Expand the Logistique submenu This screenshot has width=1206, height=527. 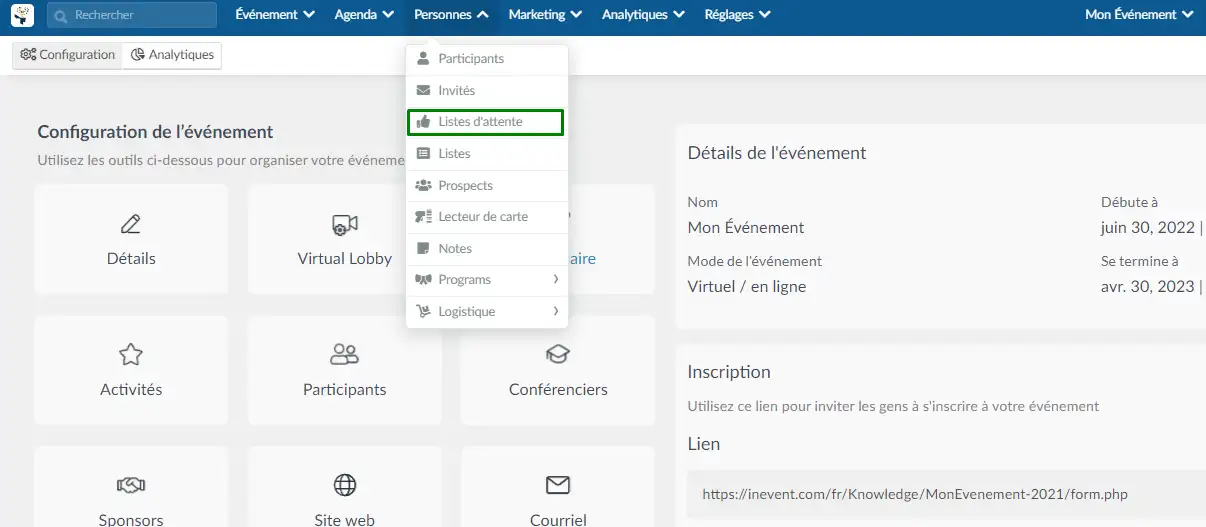click(487, 312)
